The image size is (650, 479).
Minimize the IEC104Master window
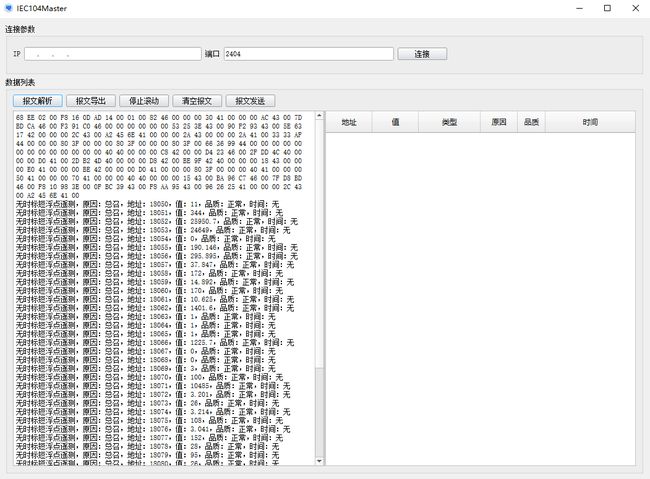(580, 8)
